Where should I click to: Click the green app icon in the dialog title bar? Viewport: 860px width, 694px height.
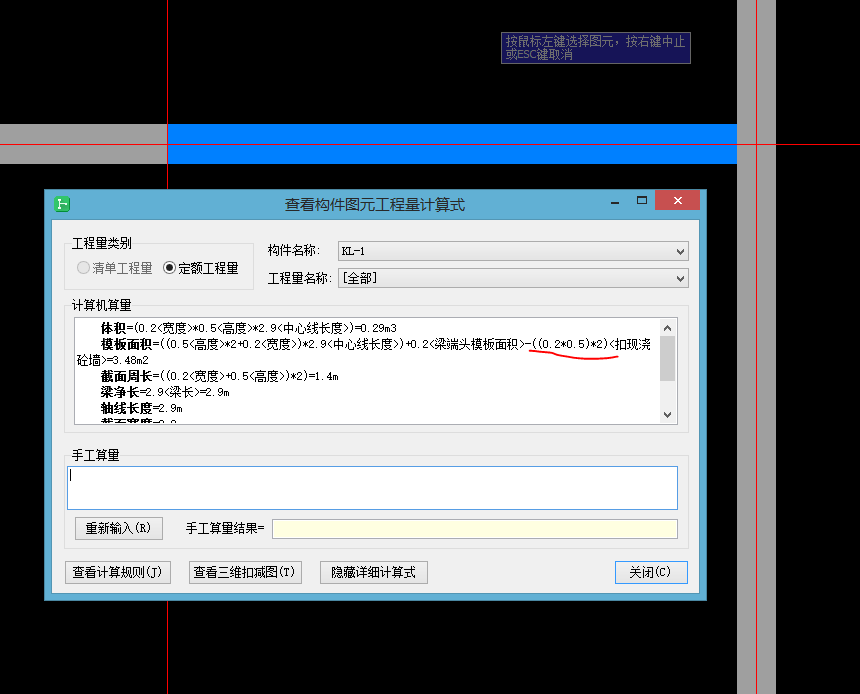[62, 204]
